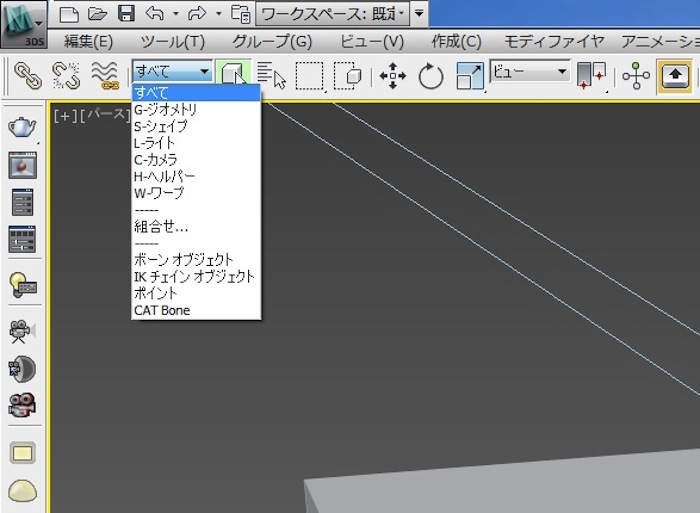Click the Unlink Selection icon
This screenshot has height=513, width=700.
[65, 75]
